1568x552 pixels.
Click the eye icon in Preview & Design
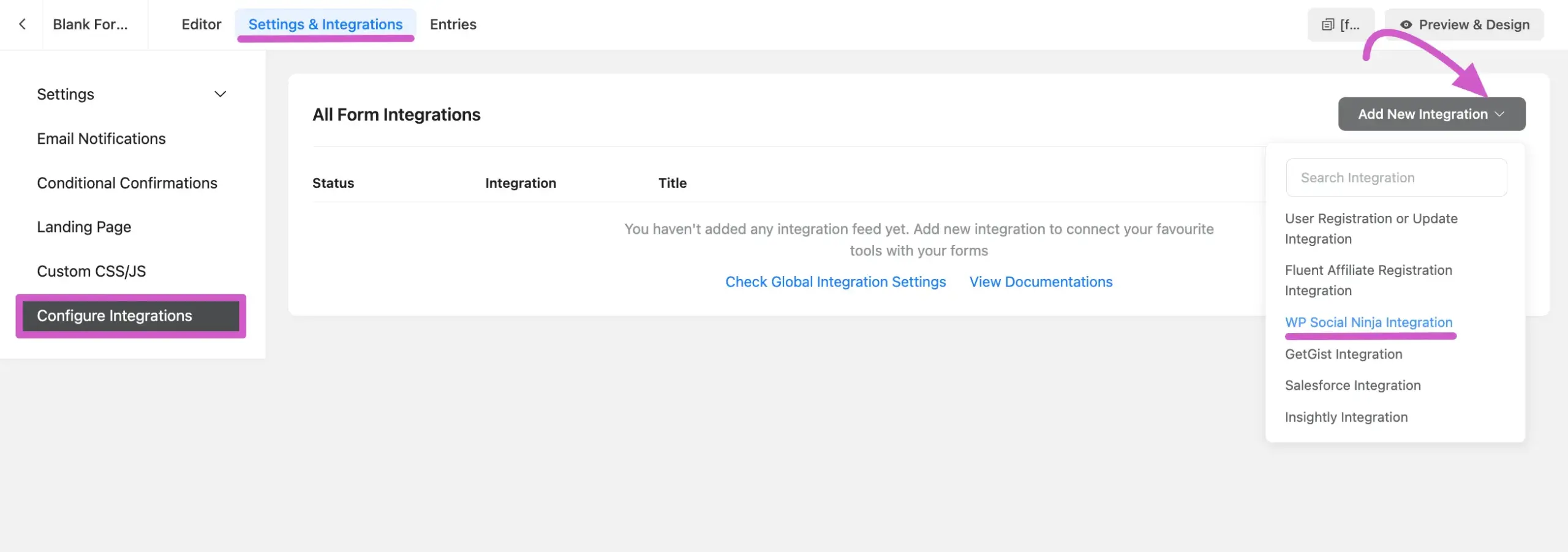click(x=1406, y=24)
